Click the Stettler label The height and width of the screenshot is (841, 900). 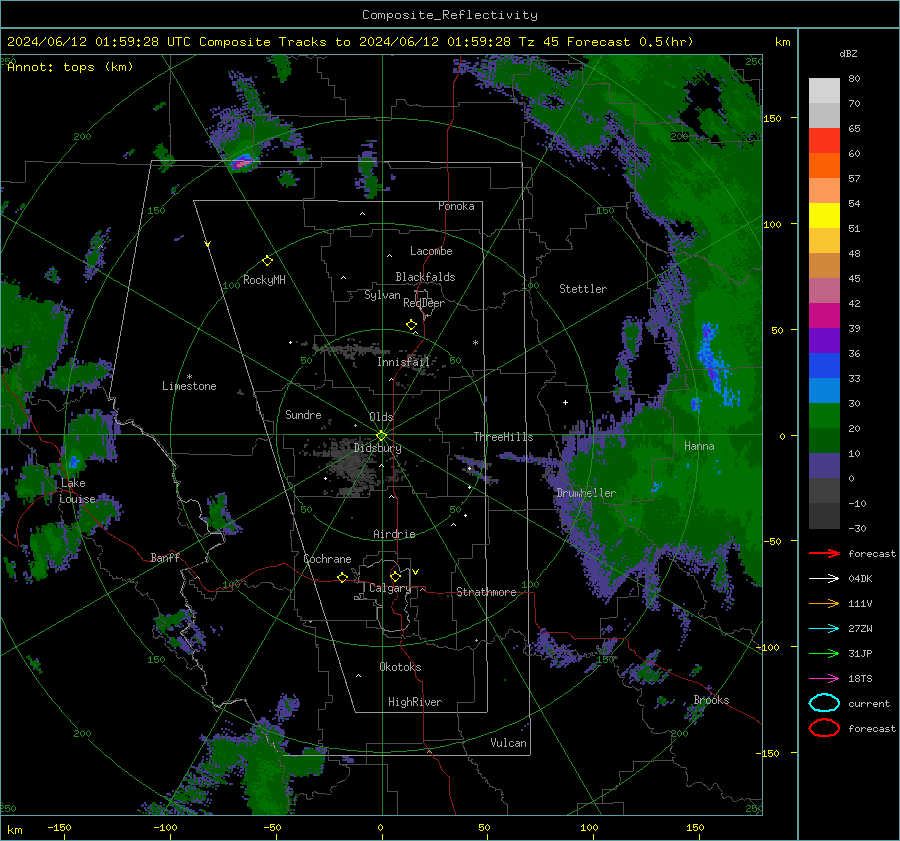pos(583,289)
